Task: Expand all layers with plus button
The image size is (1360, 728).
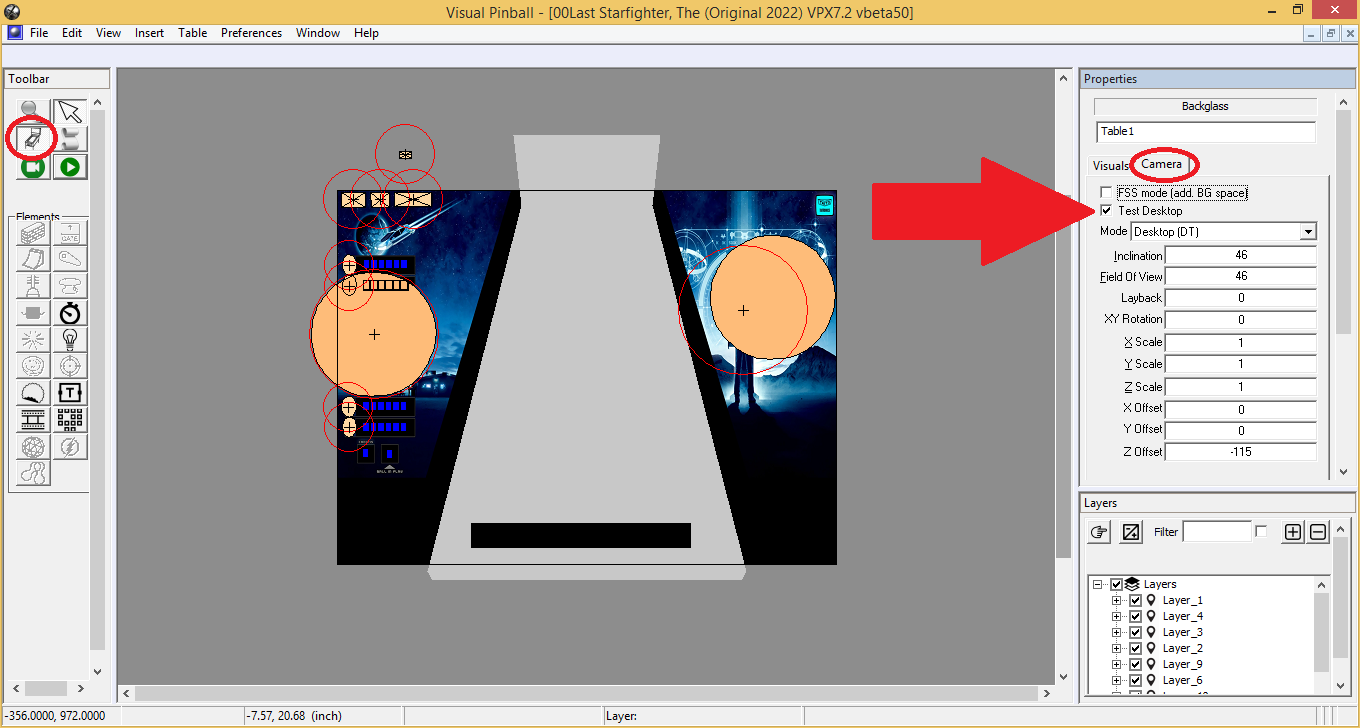Action: (x=1293, y=532)
